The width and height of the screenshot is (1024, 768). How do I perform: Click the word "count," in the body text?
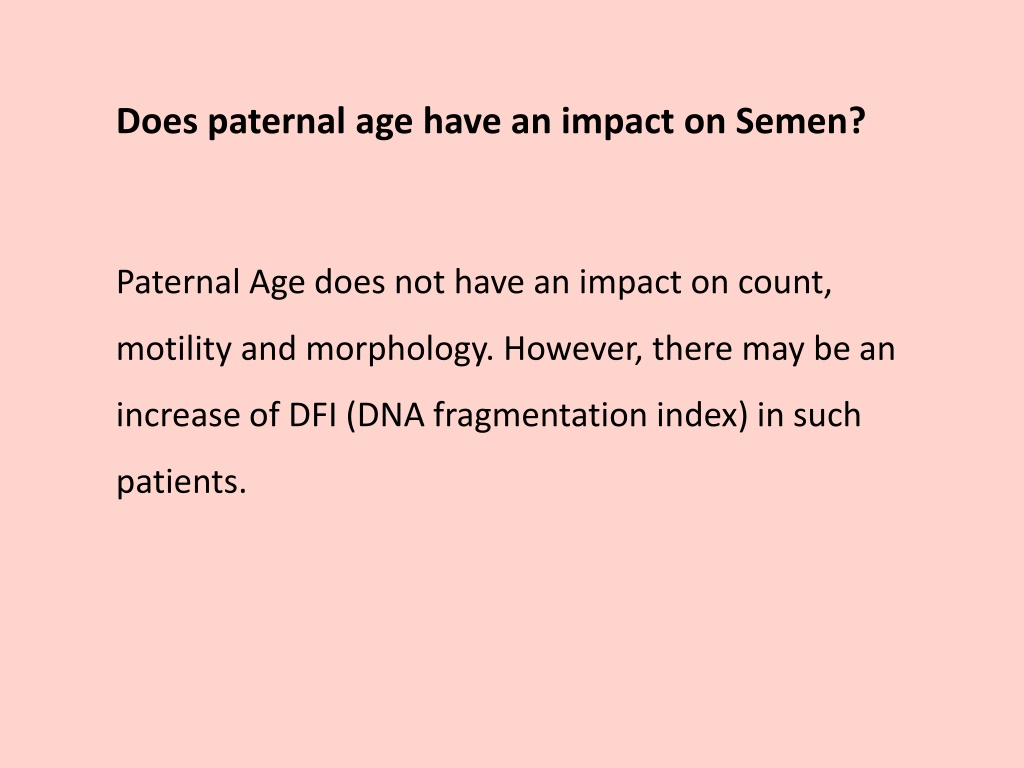coord(784,283)
